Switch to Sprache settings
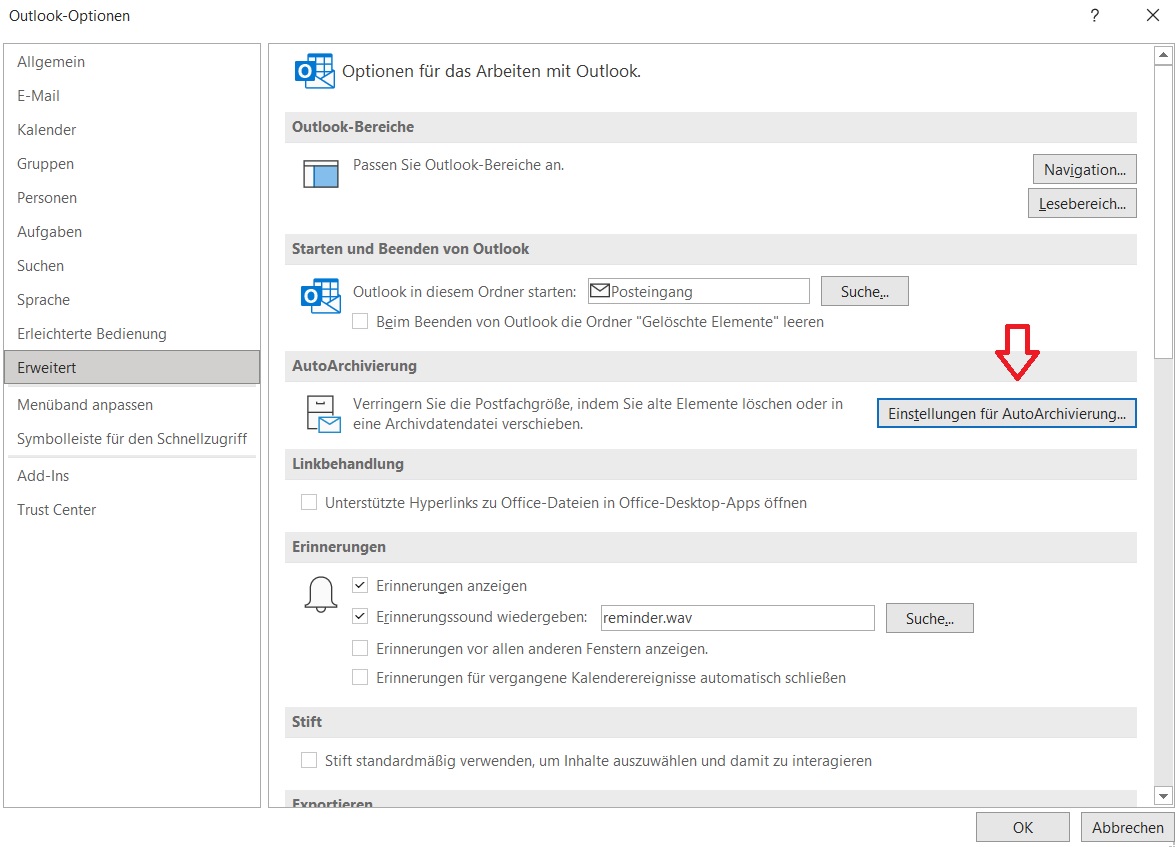This screenshot has height=847, width=1175. (132, 300)
